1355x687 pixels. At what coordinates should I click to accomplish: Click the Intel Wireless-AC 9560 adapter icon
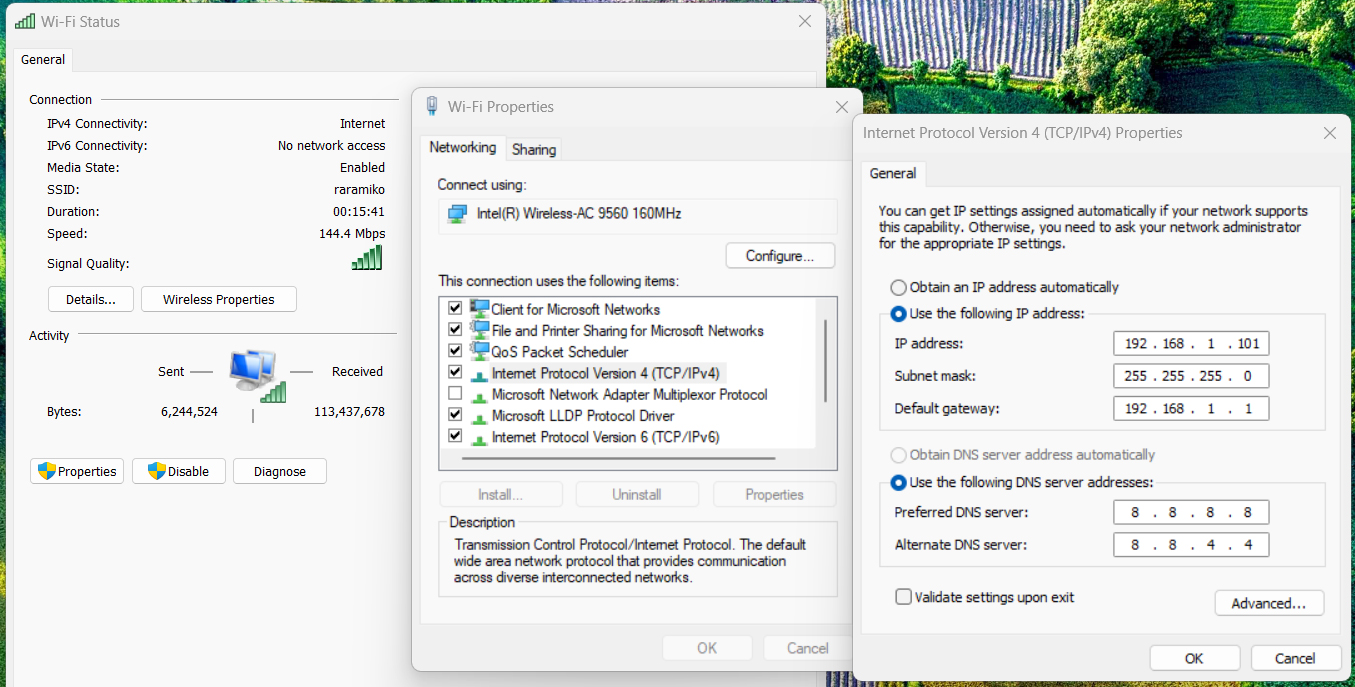click(457, 214)
